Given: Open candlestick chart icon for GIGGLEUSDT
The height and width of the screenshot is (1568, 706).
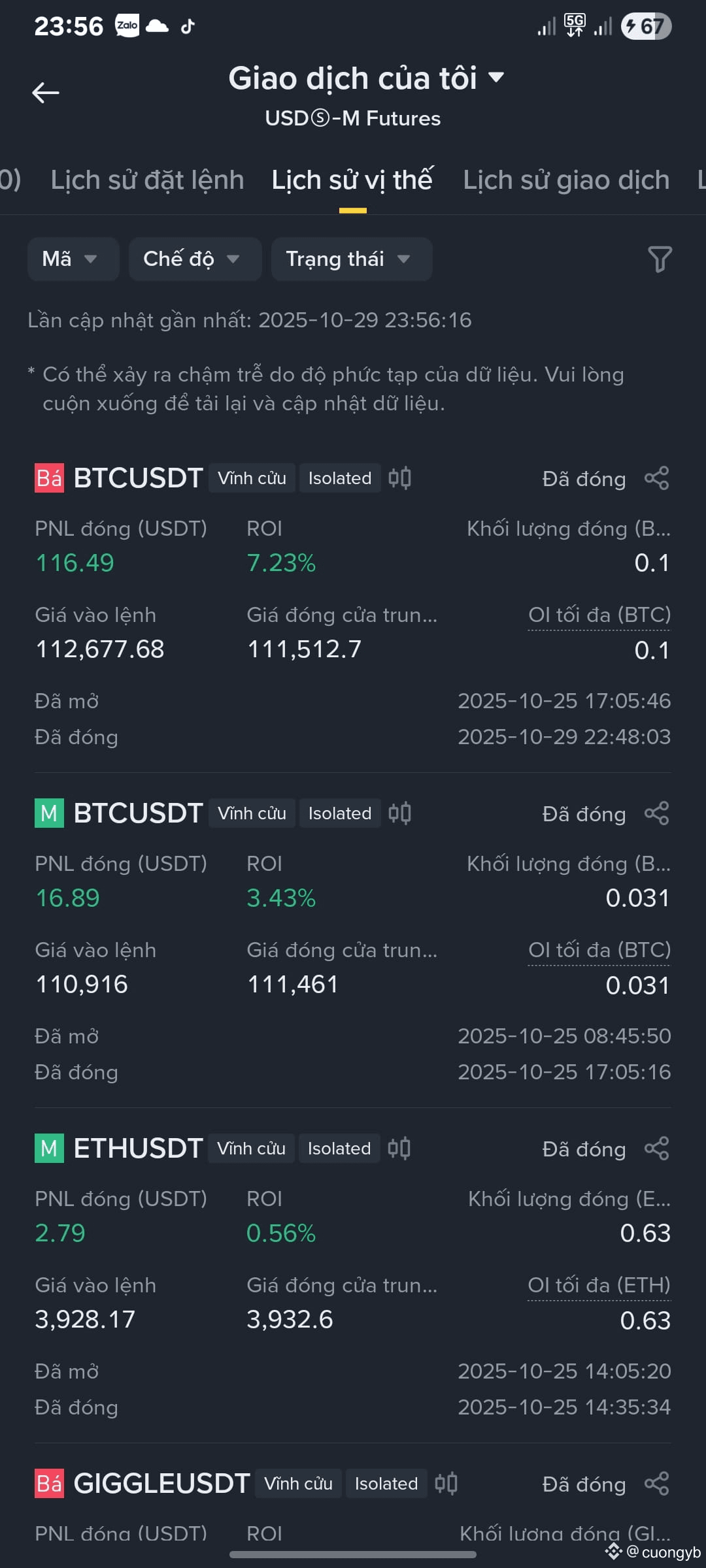Looking at the screenshot, I should pyautogui.click(x=446, y=1484).
